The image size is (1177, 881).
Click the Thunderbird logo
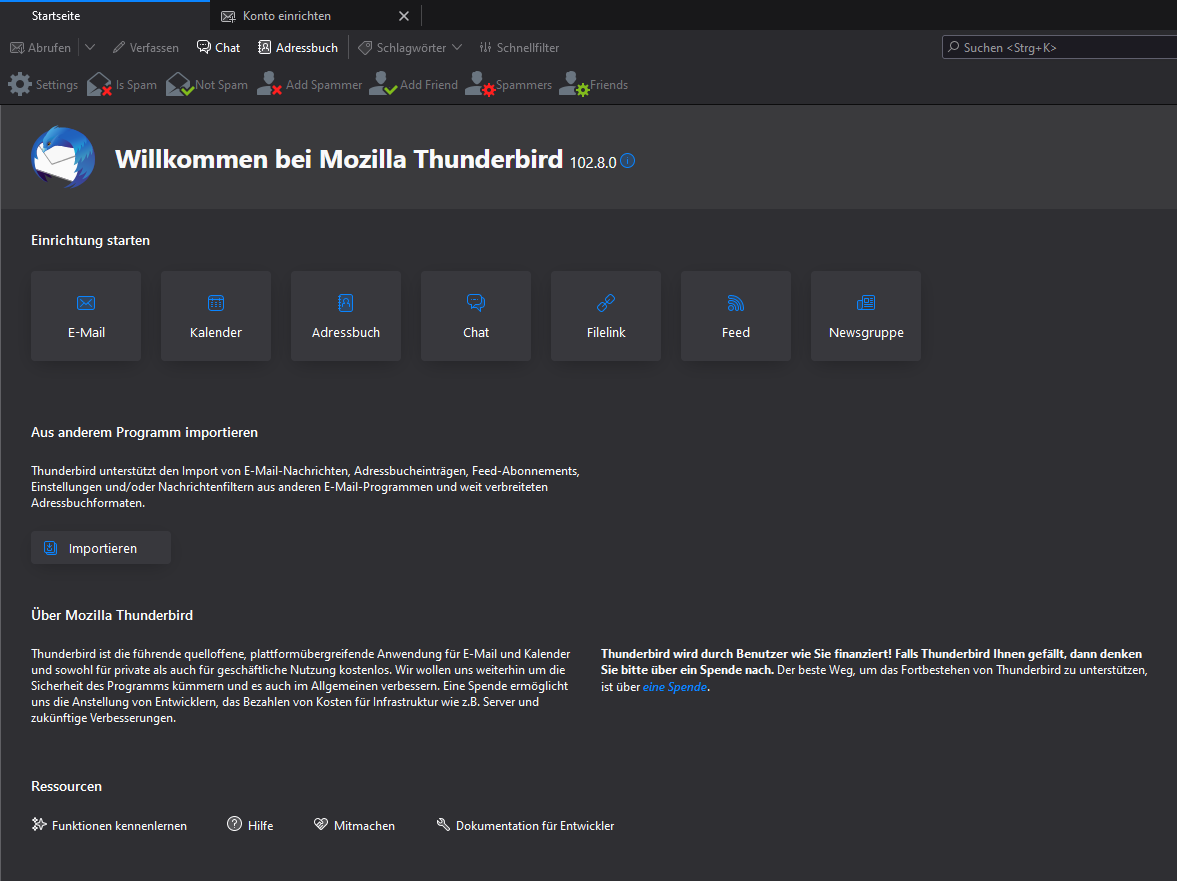pos(63,158)
